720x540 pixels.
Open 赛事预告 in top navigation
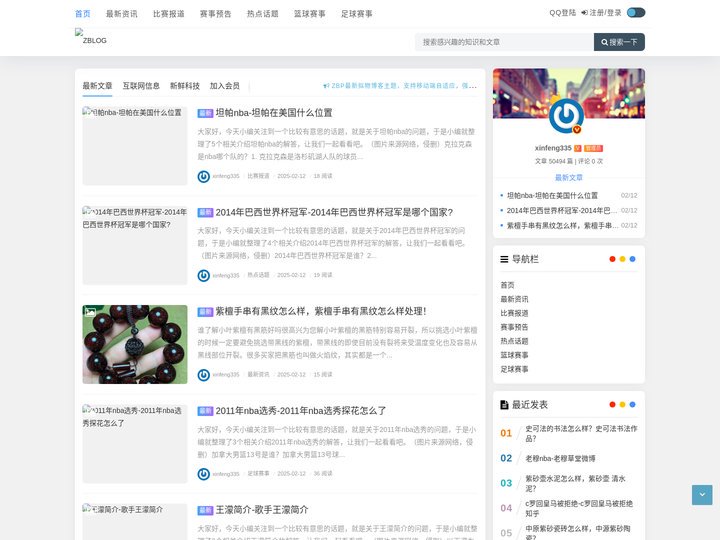(x=215, y=14)
